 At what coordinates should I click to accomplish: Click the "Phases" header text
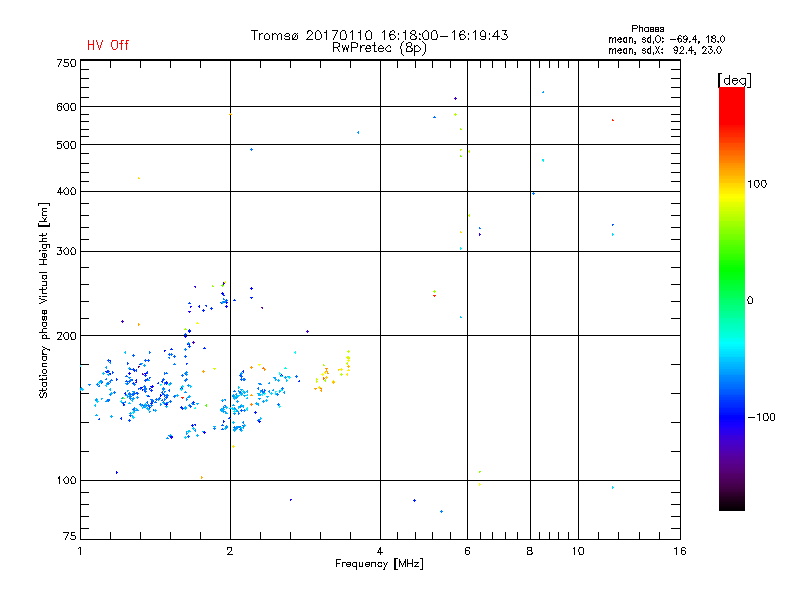click(x=647, y=29)
